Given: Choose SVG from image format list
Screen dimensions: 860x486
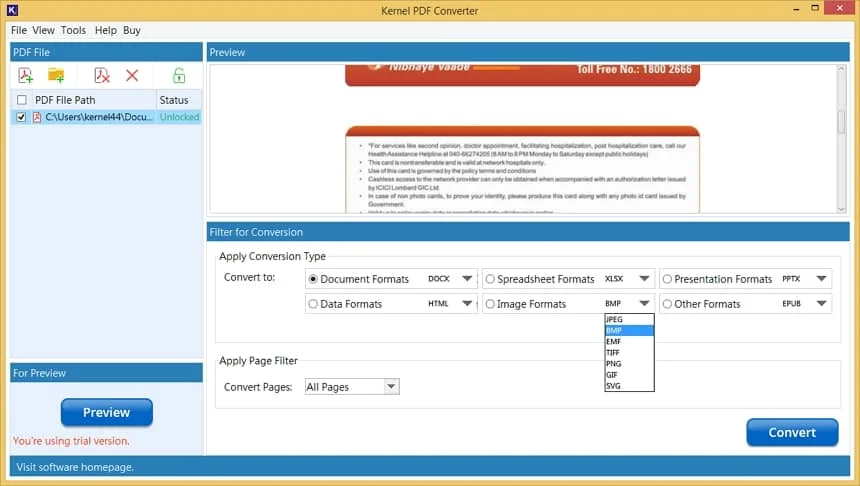Looking at the screenshot, I should tap(629, 386).
